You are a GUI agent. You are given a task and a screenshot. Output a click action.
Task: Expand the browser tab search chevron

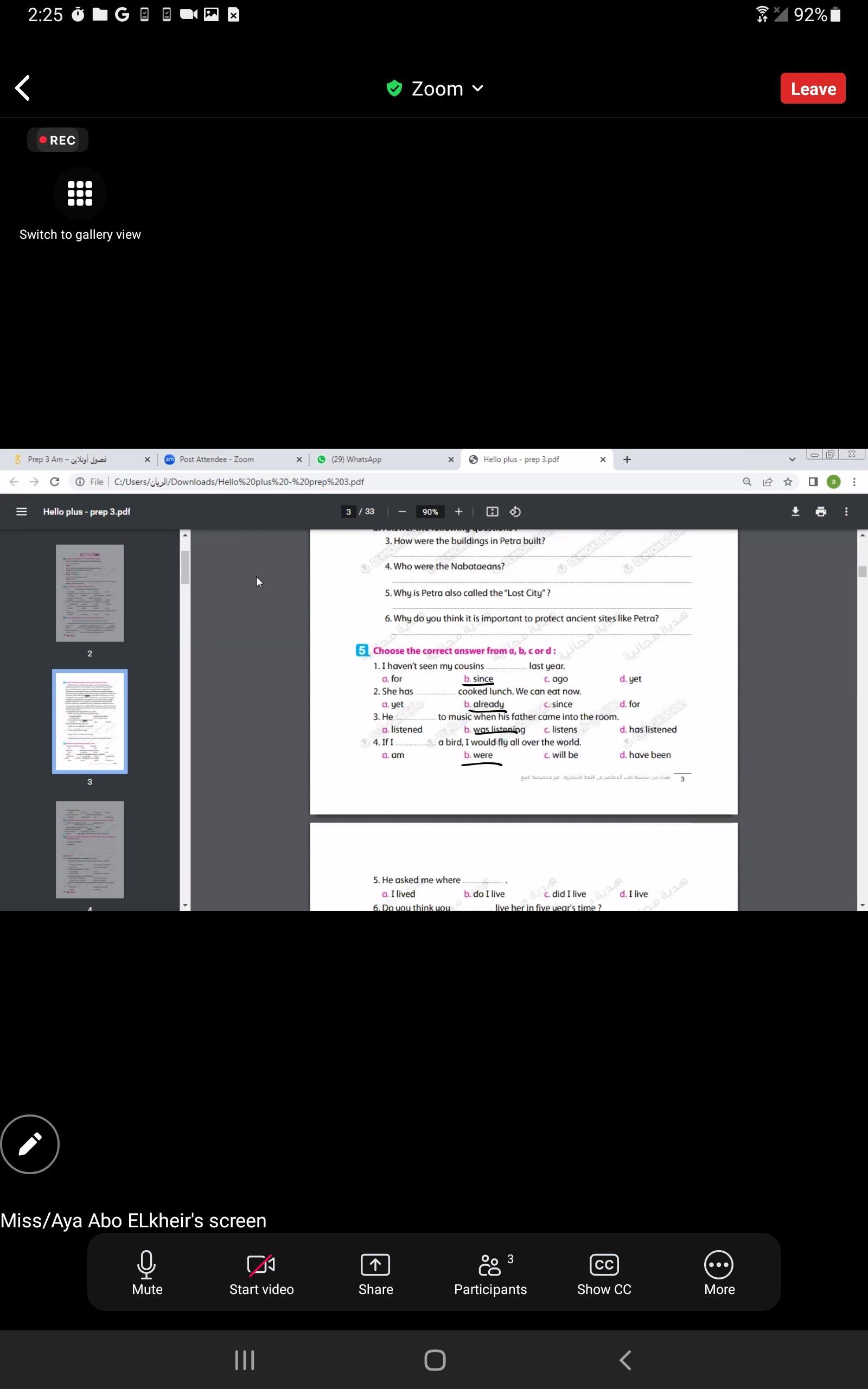coord(792,459)
